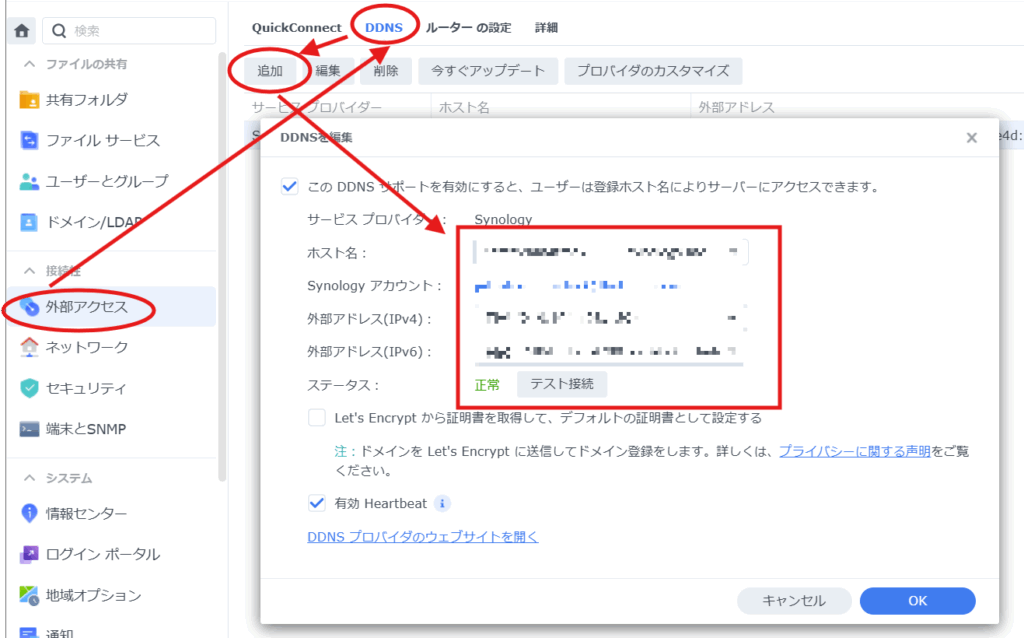Toggle the Heartbeat (有効 Heartbeat) checkbox
1024x638 pixels.
pyautogui.click(x=317, y=503)
